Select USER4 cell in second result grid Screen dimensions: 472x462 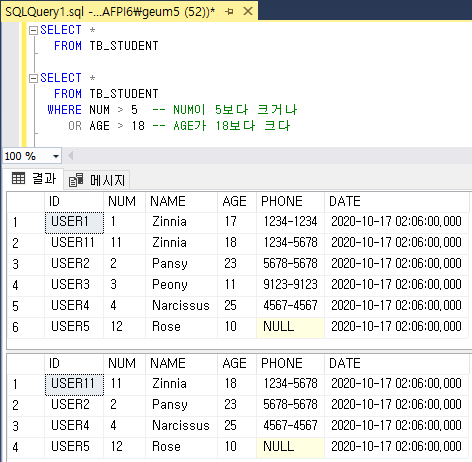(x=74, y=426)
